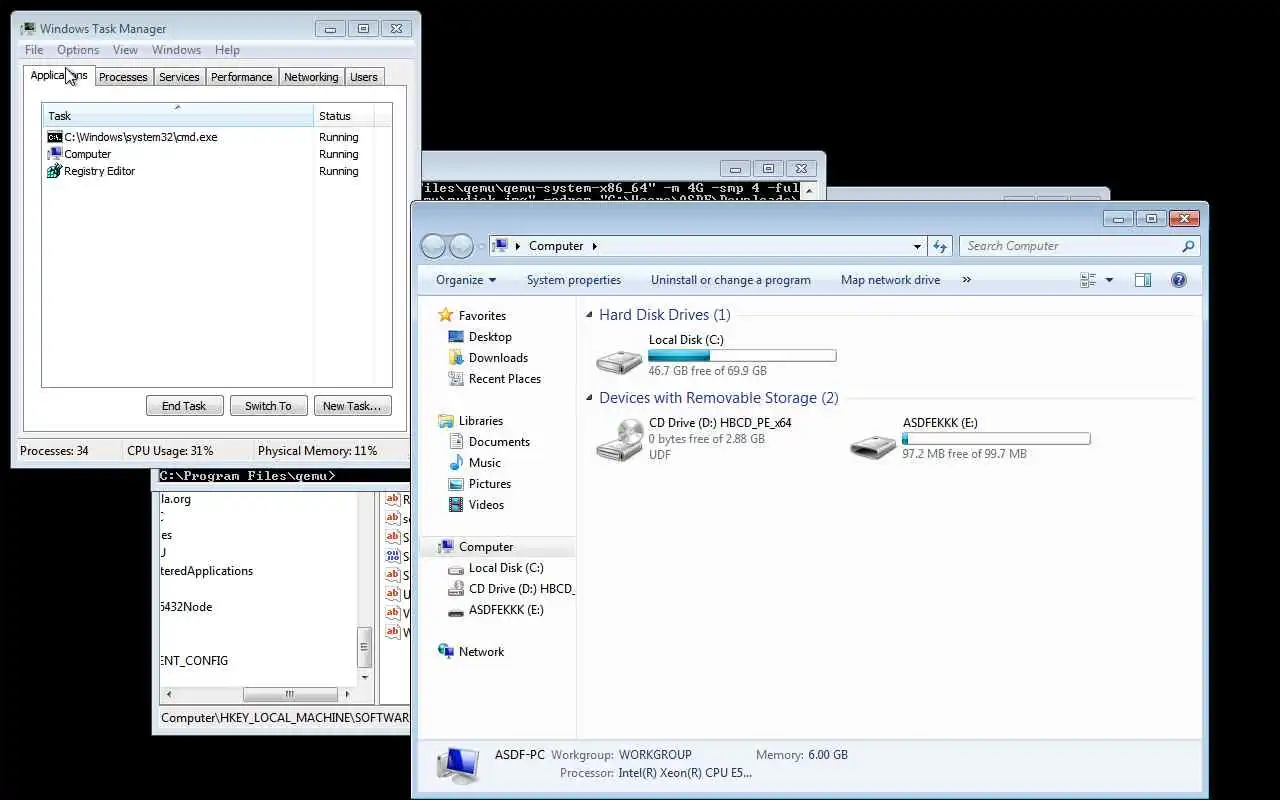Open the Help menu in Task Manager
The height and width of the screenshot is (800, 1280).
[227, 50]
